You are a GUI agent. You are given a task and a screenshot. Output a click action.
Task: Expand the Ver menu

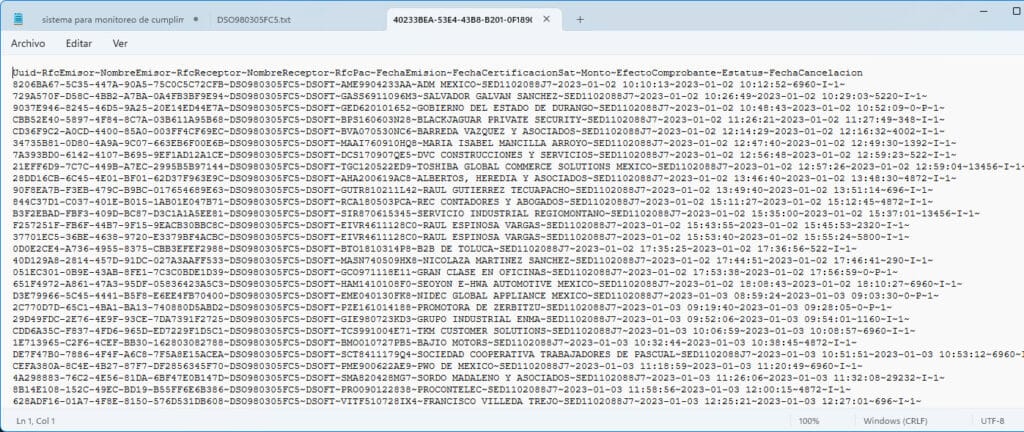pos(120,44)
